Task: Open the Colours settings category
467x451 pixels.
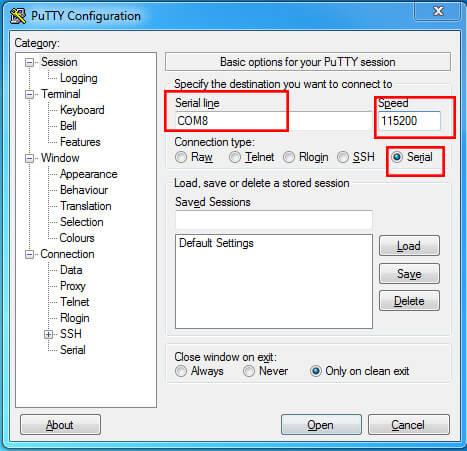Action: click(x=77, y=238)
